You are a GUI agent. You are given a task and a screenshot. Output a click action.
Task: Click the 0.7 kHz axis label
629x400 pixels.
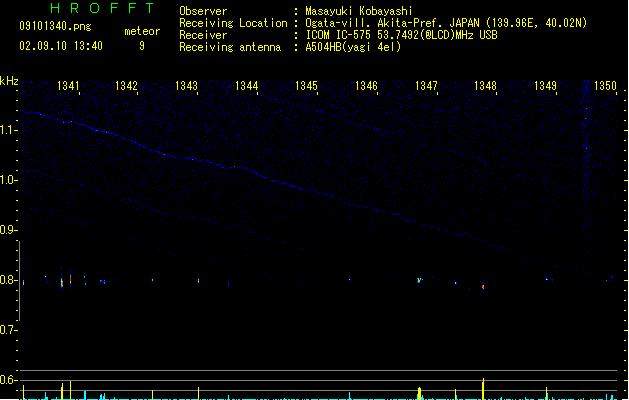tap(8, 330)
